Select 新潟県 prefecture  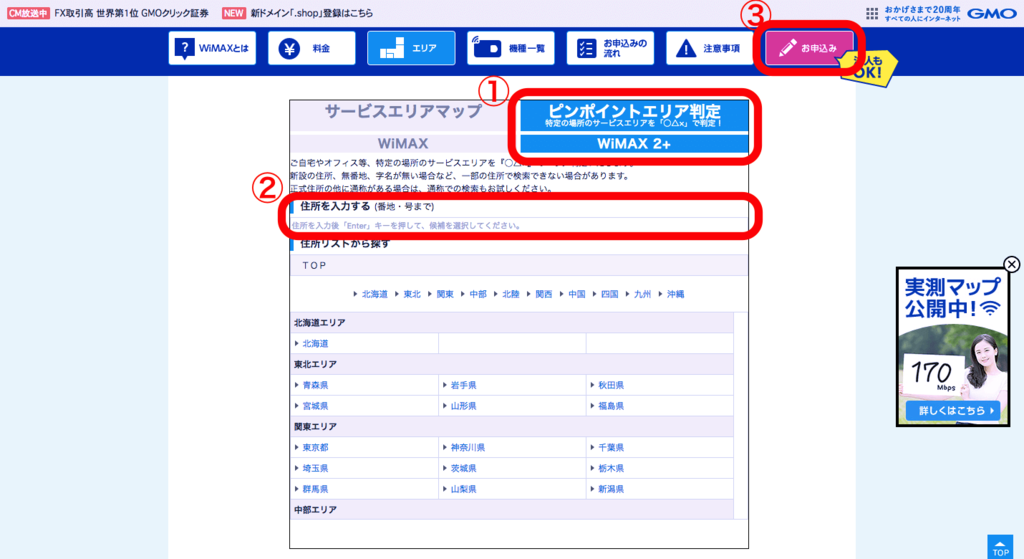pos(611,489)
